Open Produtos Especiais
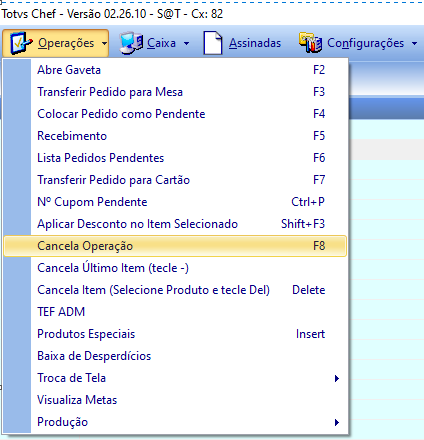The height and width of the screenshot is (440, 424). tap(175, 334)
